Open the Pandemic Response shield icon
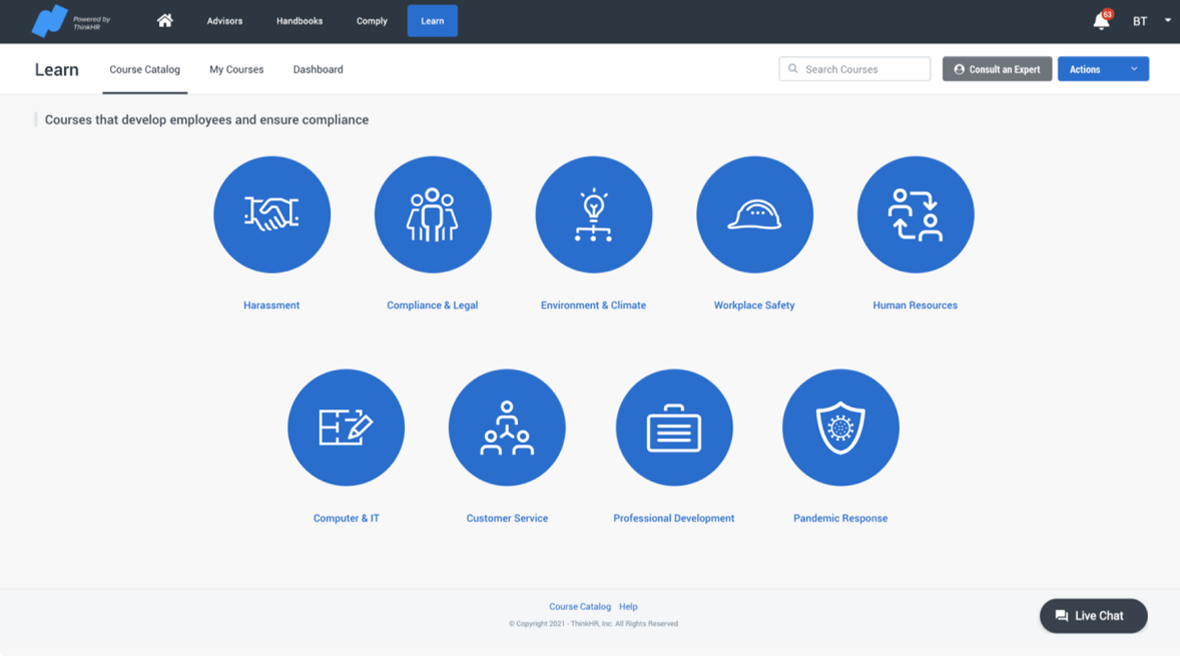The width and height of the screenshot is (1180, 656). 840,428
